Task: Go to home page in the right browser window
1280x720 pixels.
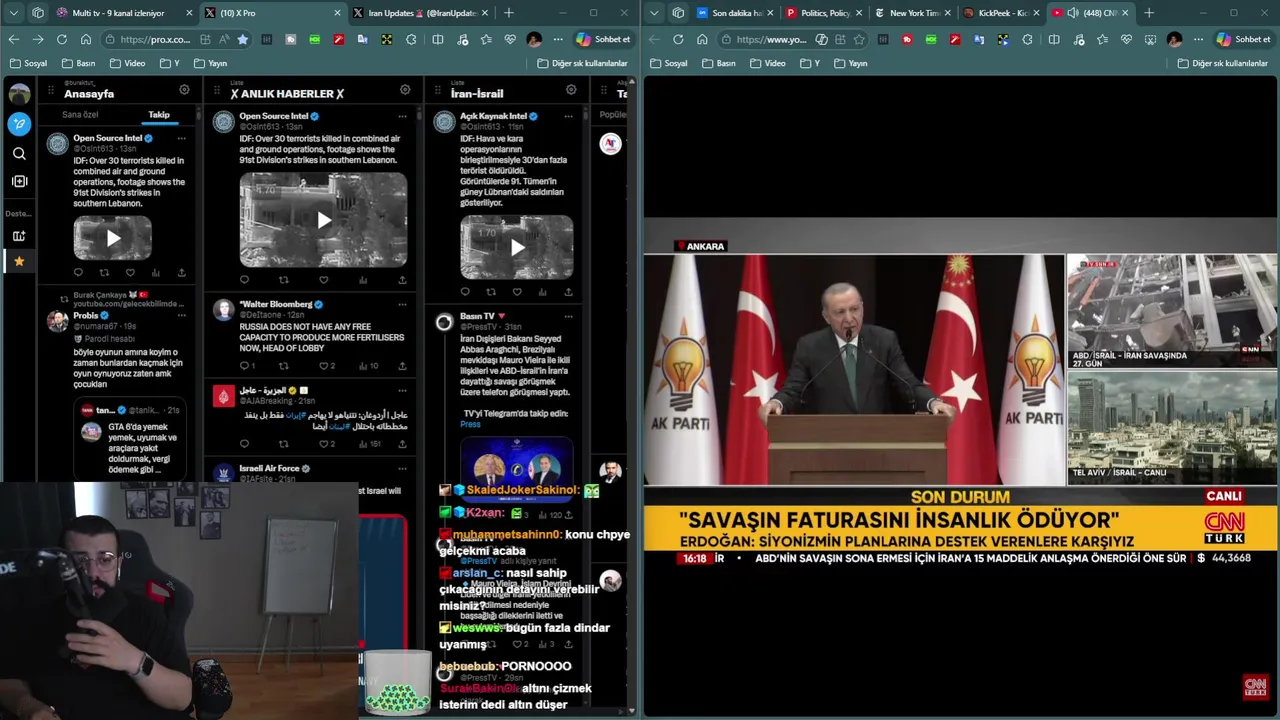Action: 702,39
